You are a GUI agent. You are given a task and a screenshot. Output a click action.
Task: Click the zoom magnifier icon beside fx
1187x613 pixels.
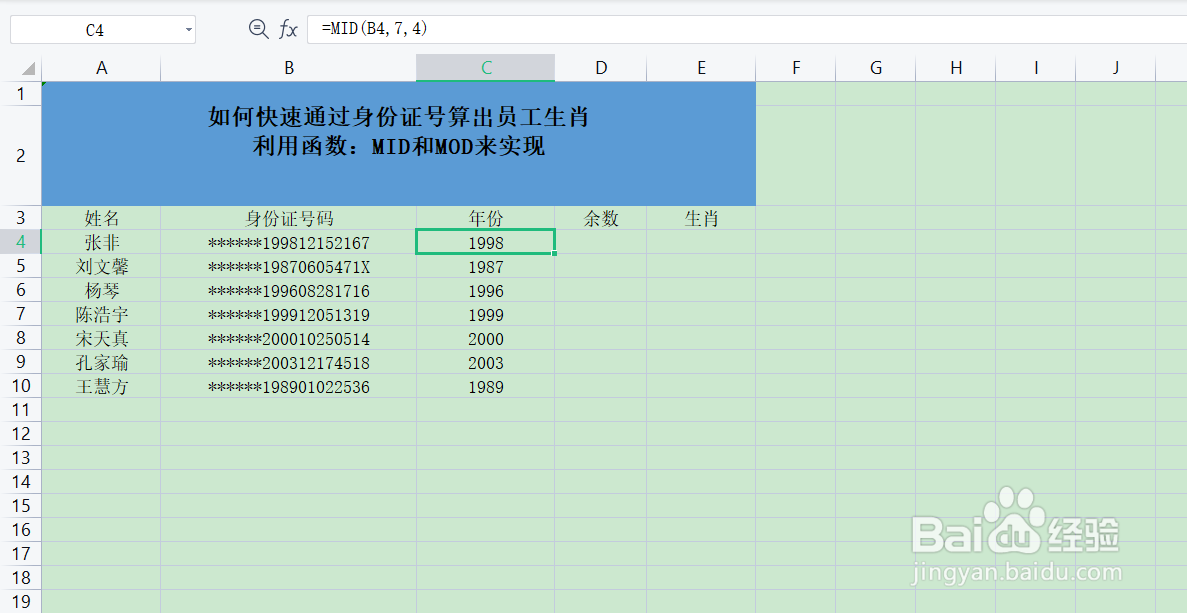(x=258, y=30)
